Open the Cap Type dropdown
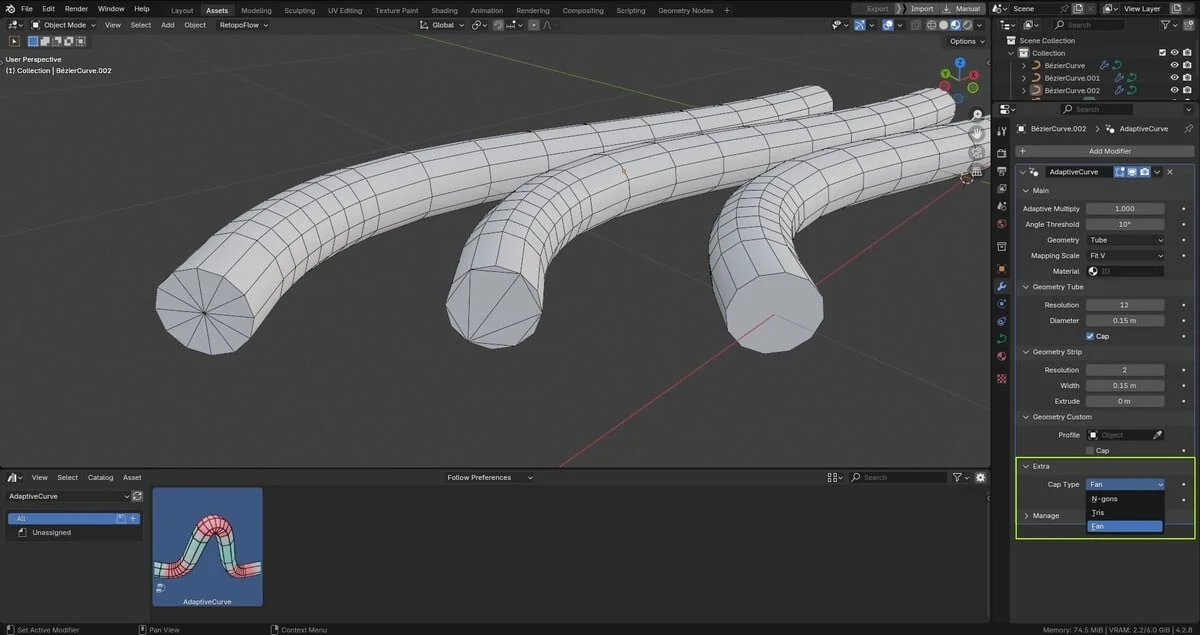1200x635 pixels. 1125,484
